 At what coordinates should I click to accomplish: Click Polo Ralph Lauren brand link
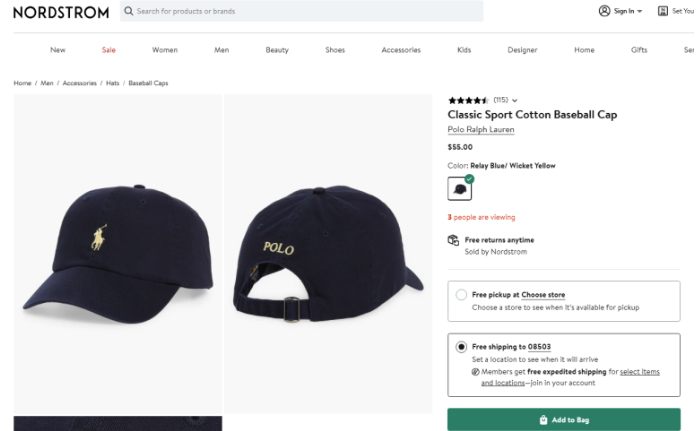[482, 129]
